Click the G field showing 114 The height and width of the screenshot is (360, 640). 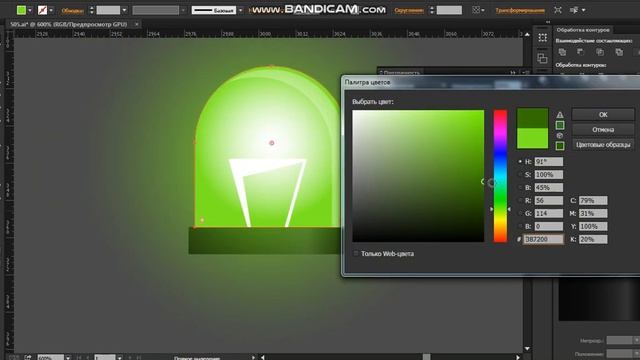549,213
